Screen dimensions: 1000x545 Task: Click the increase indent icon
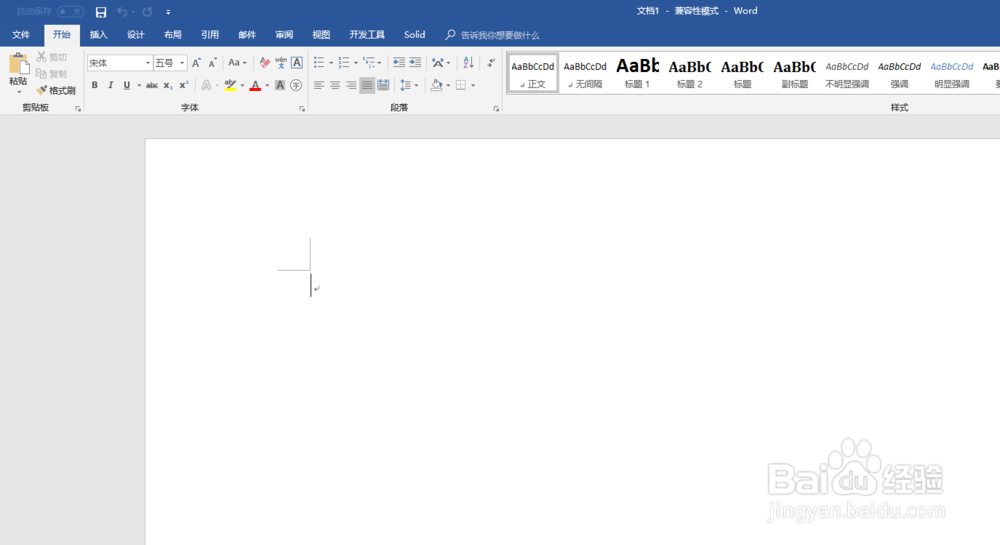415,62
